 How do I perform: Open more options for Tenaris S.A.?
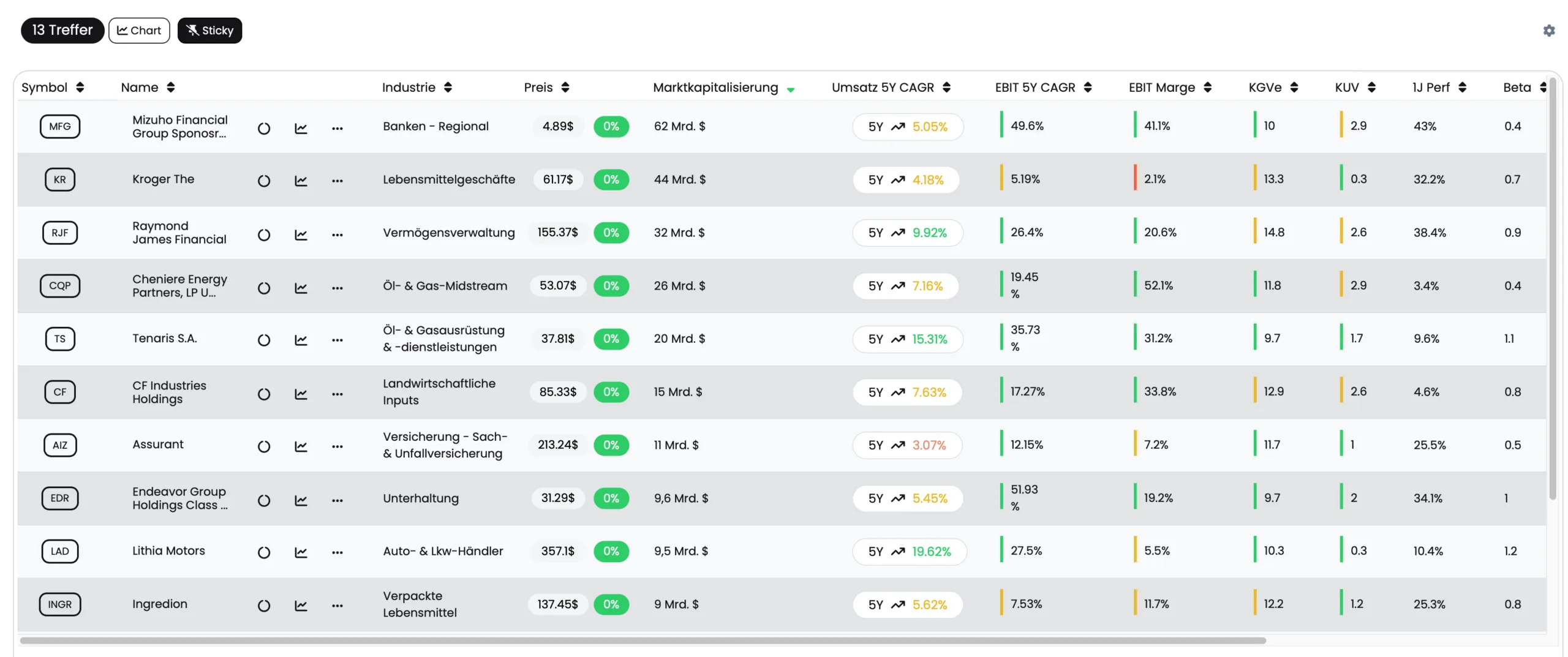(x=337, y=340)
